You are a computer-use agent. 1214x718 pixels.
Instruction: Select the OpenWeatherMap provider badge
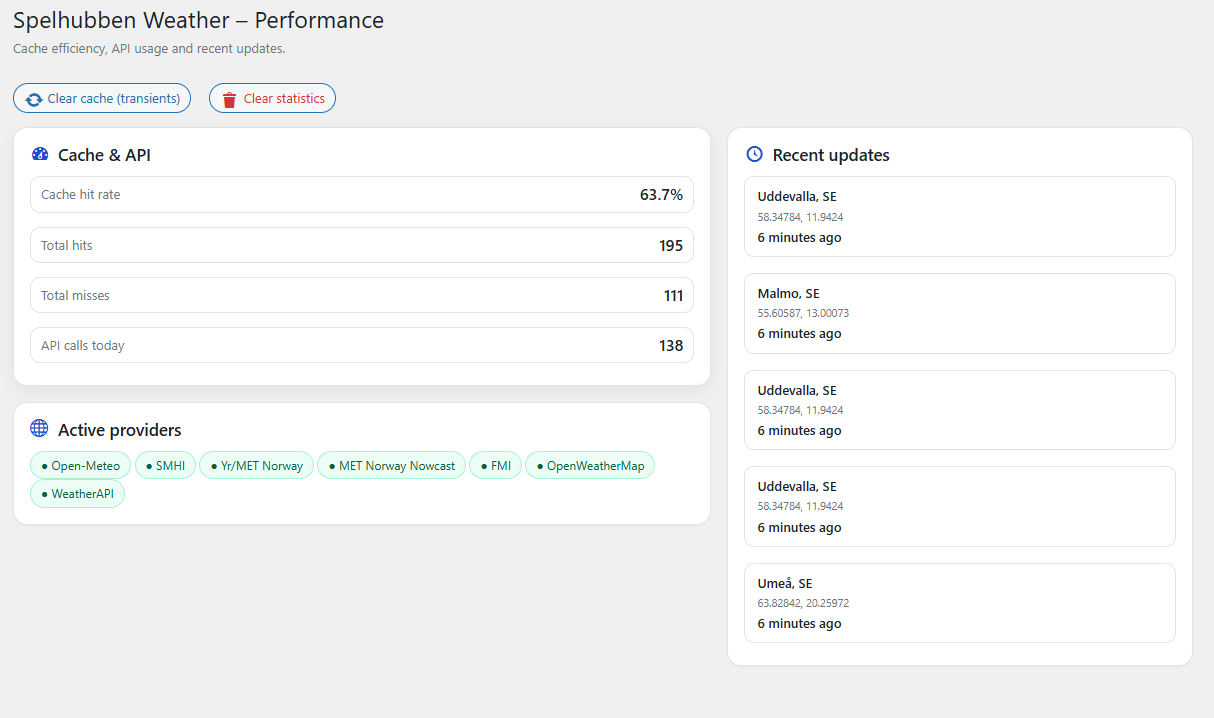click(590, 466)
